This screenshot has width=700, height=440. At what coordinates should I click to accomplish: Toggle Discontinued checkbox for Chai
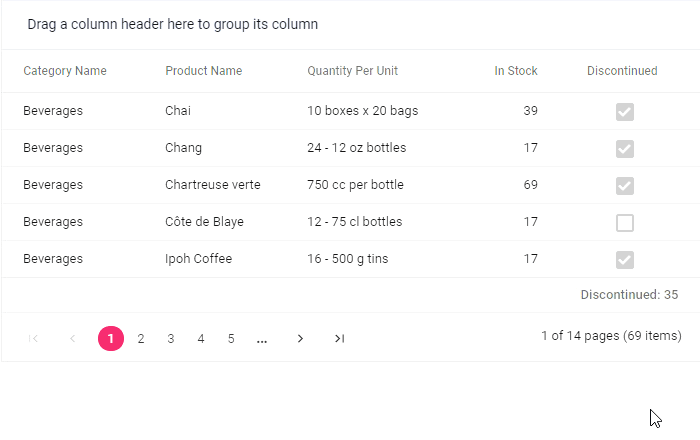point(625,111)
